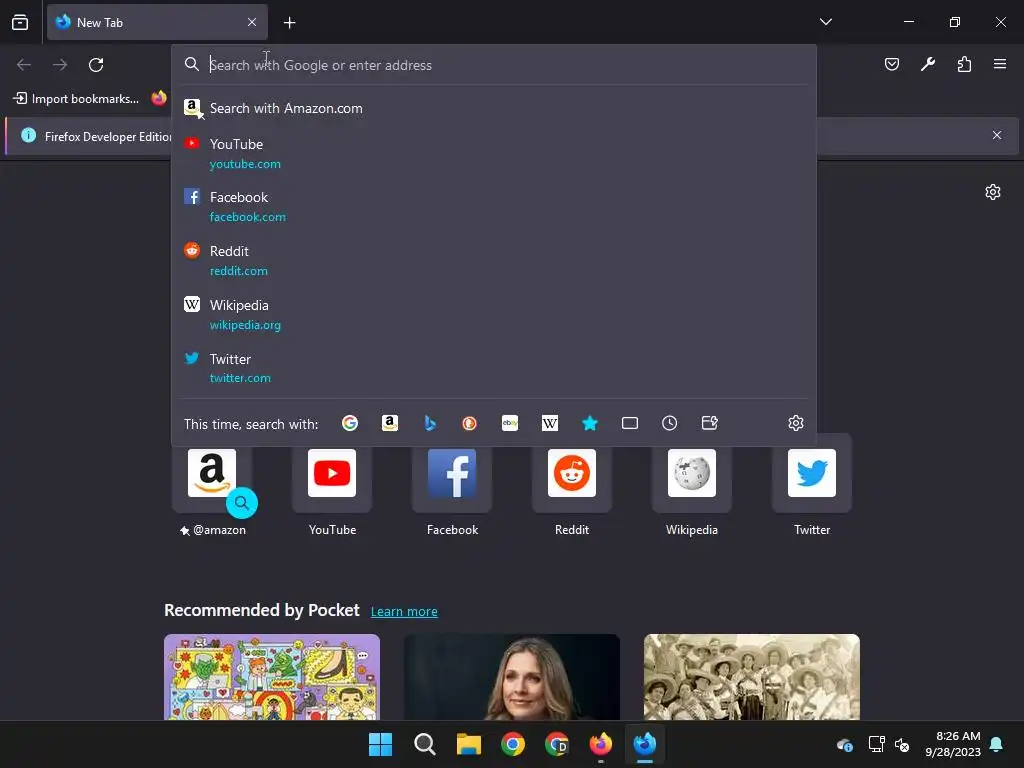Search this time with Amazon
The image size is (1024, 768).
(390, 423)
